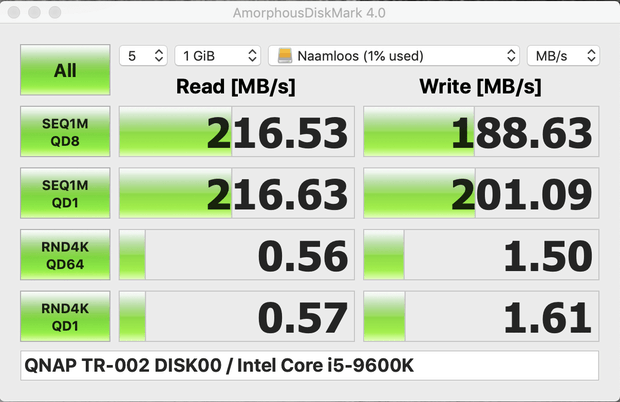
Task: Open the MB/s unit dropdown
Action: (x=563, y=56)
